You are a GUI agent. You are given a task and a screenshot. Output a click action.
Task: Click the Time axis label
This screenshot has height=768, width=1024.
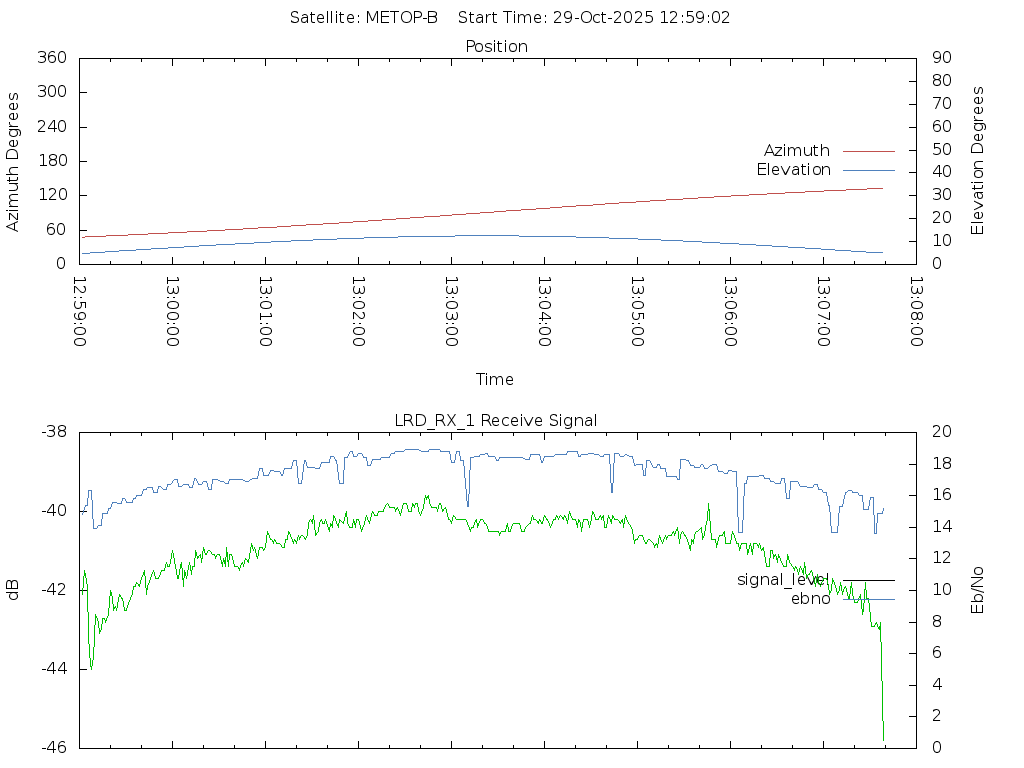click(x=495, y=379)
